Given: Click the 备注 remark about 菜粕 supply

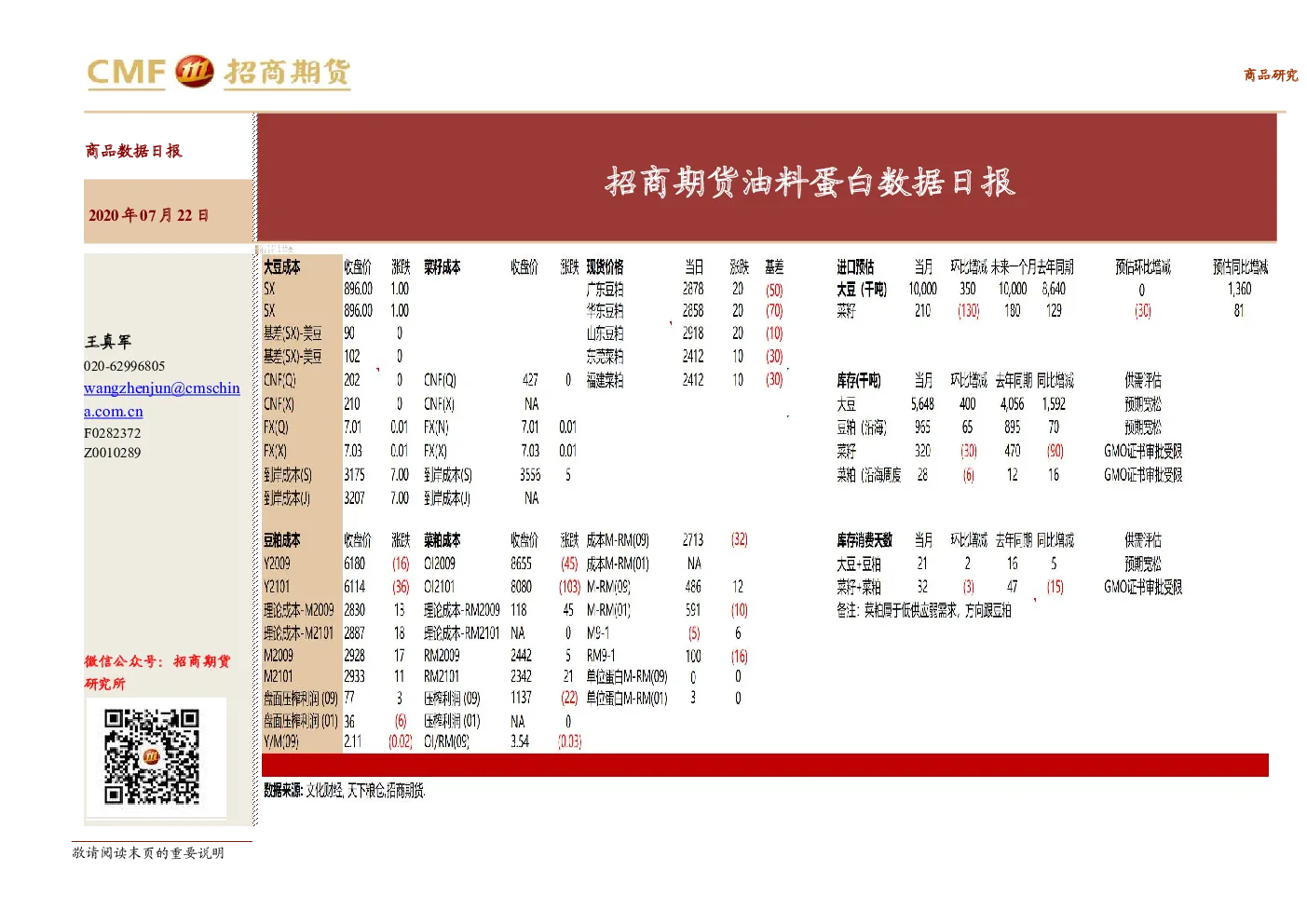Looking at the screenshot, I should [923, 611].
